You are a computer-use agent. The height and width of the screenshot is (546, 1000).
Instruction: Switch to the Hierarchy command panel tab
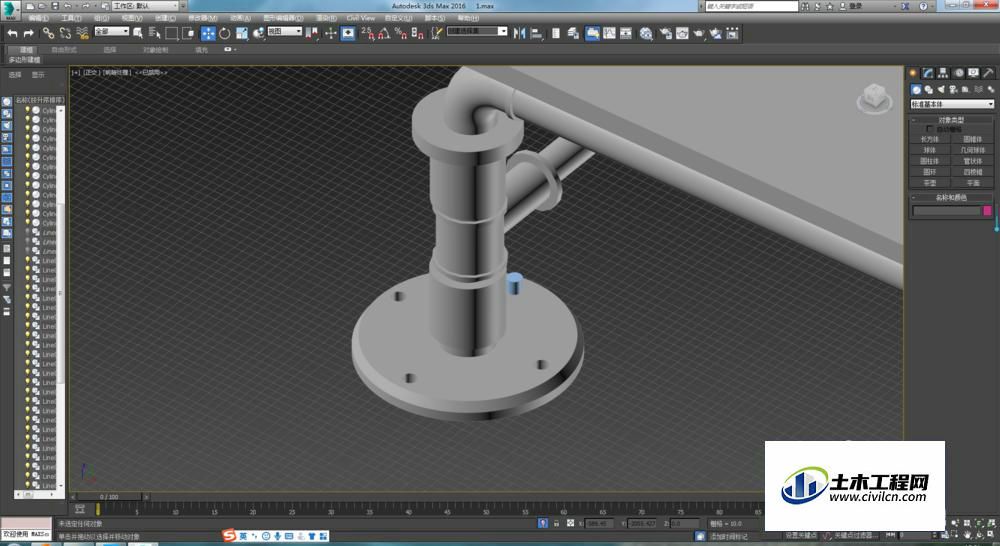click(943, 73)
